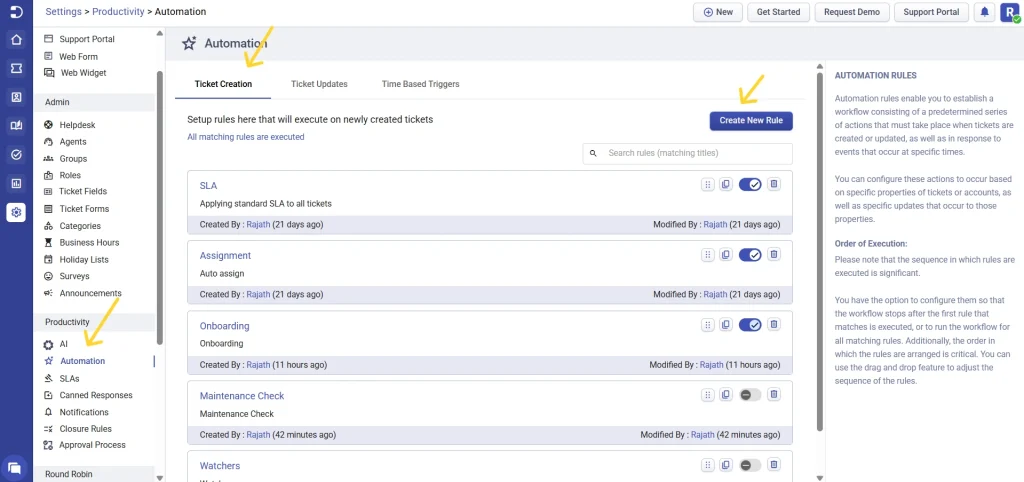
Task: Enable the Maintenance Check rule toggle
Action: pos(750,395)
